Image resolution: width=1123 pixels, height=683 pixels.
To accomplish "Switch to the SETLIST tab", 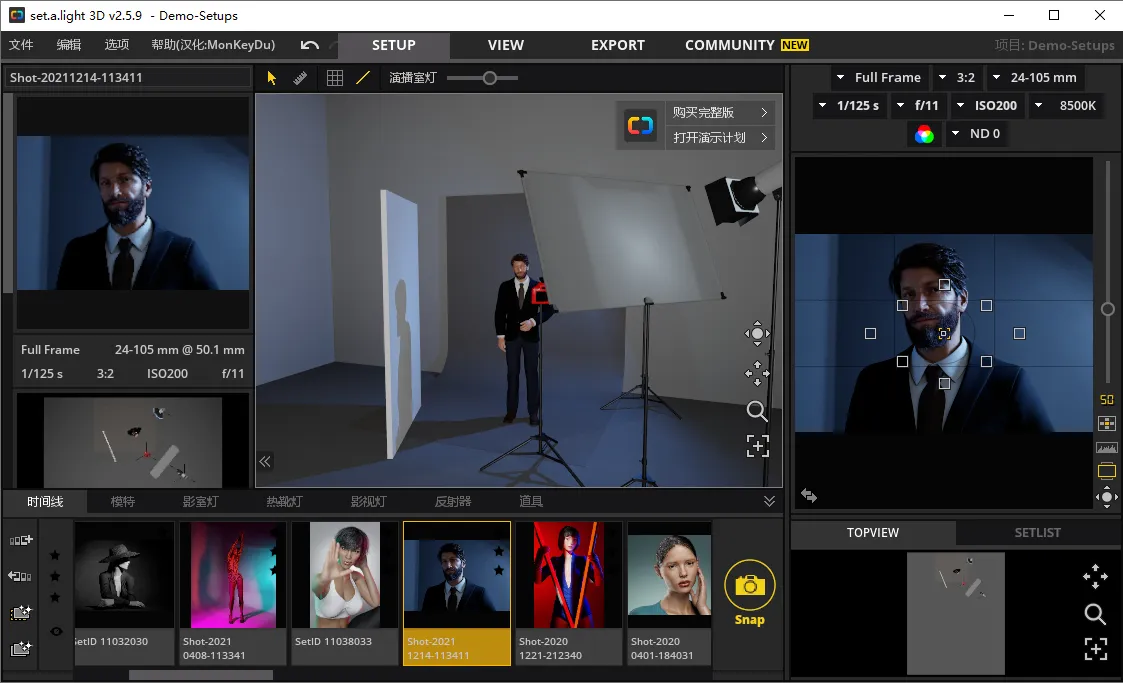I will [x=1037, y=533].
